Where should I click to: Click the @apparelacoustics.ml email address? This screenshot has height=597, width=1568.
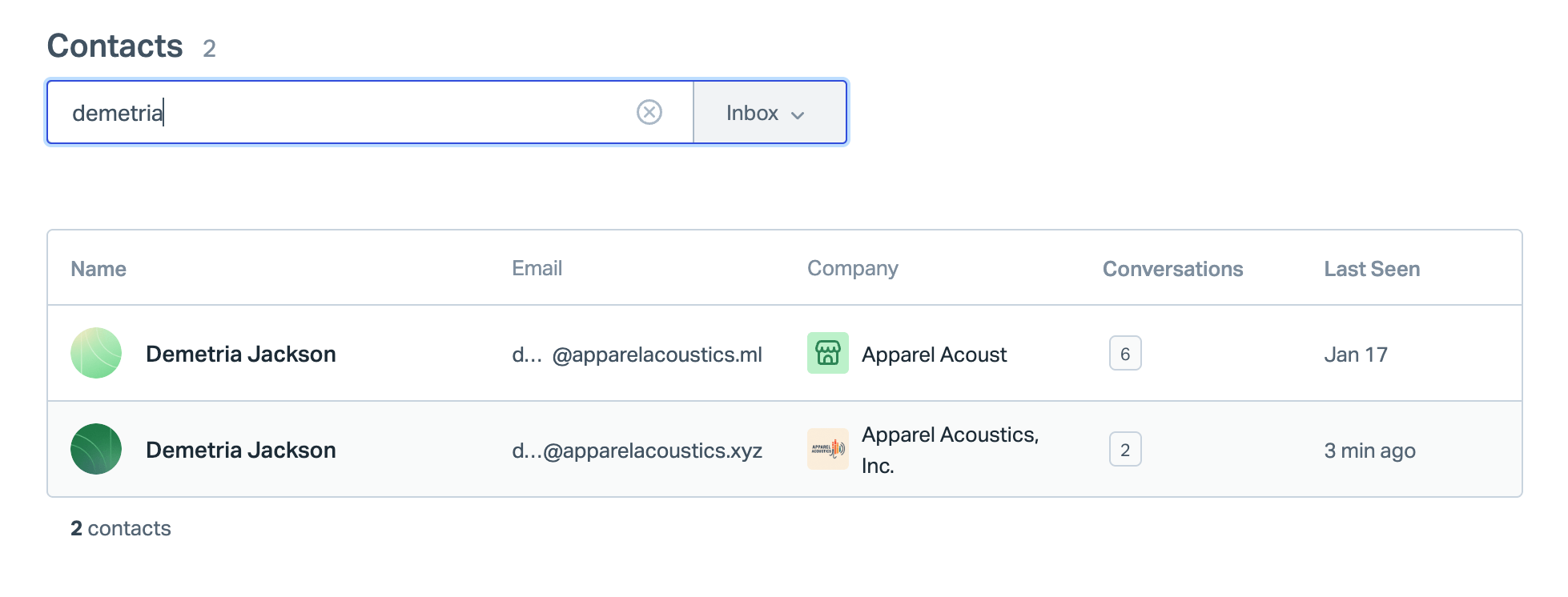(637, 355)
